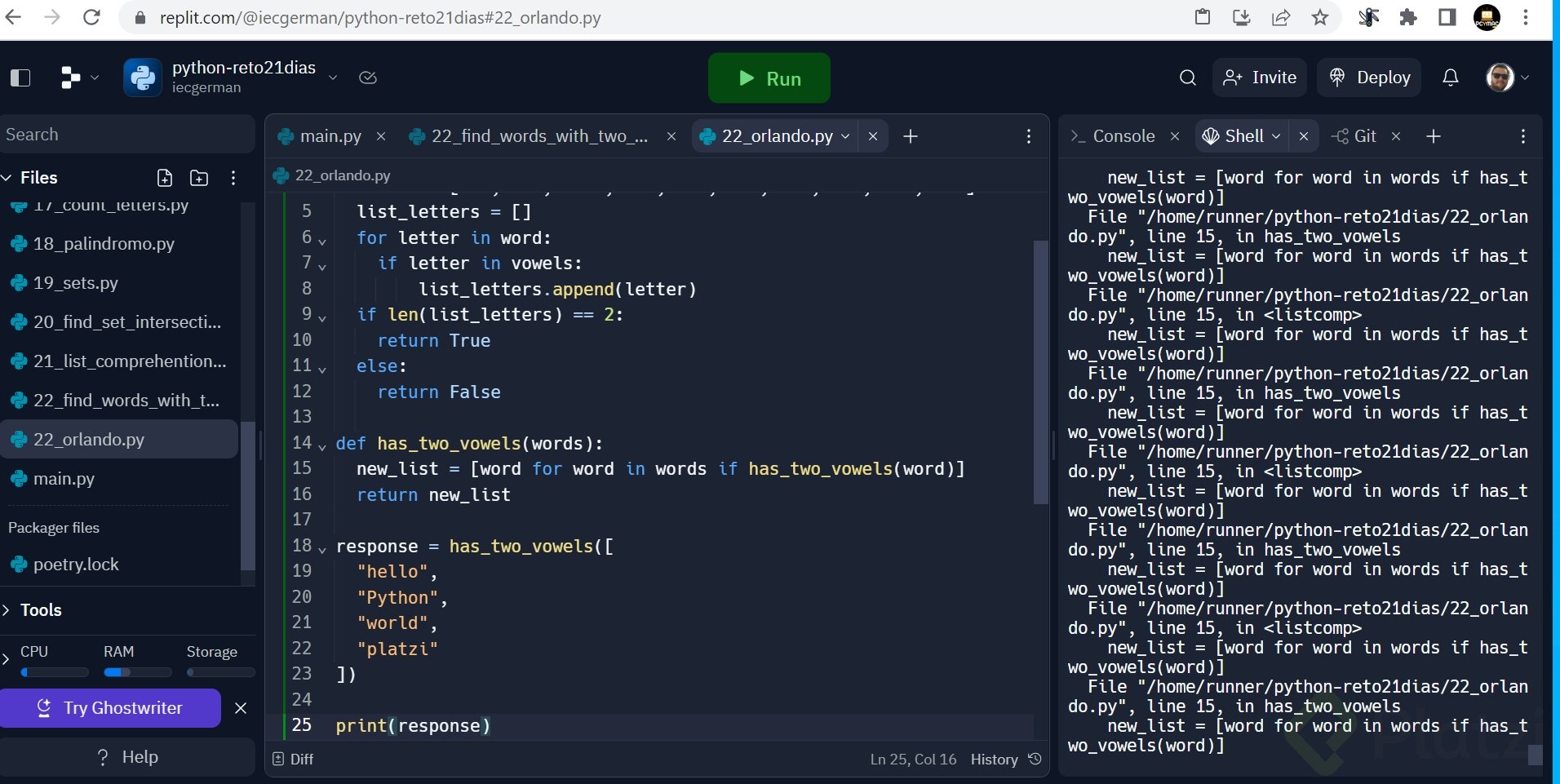Click the CPU usage meter
1560x784 pixels.
coord(55,672)
